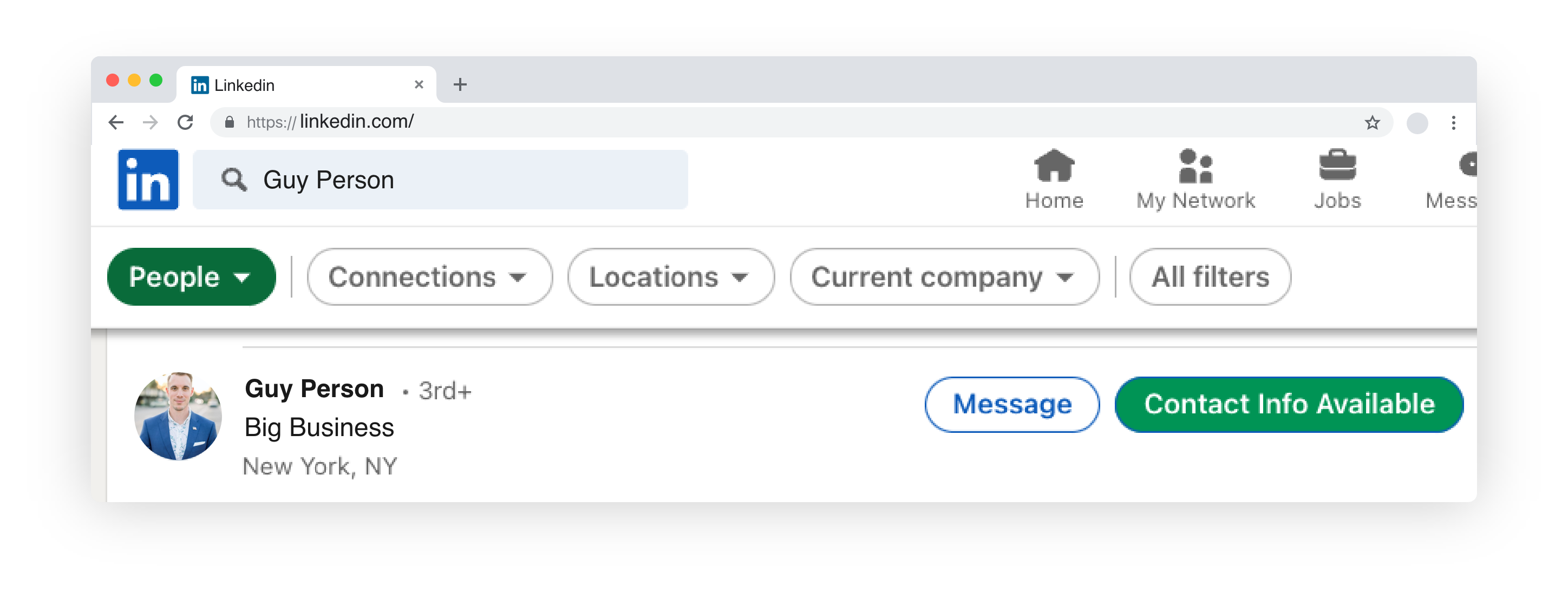
Task: Open the Jobs briefcase icon
Action: coord(1337,165)
